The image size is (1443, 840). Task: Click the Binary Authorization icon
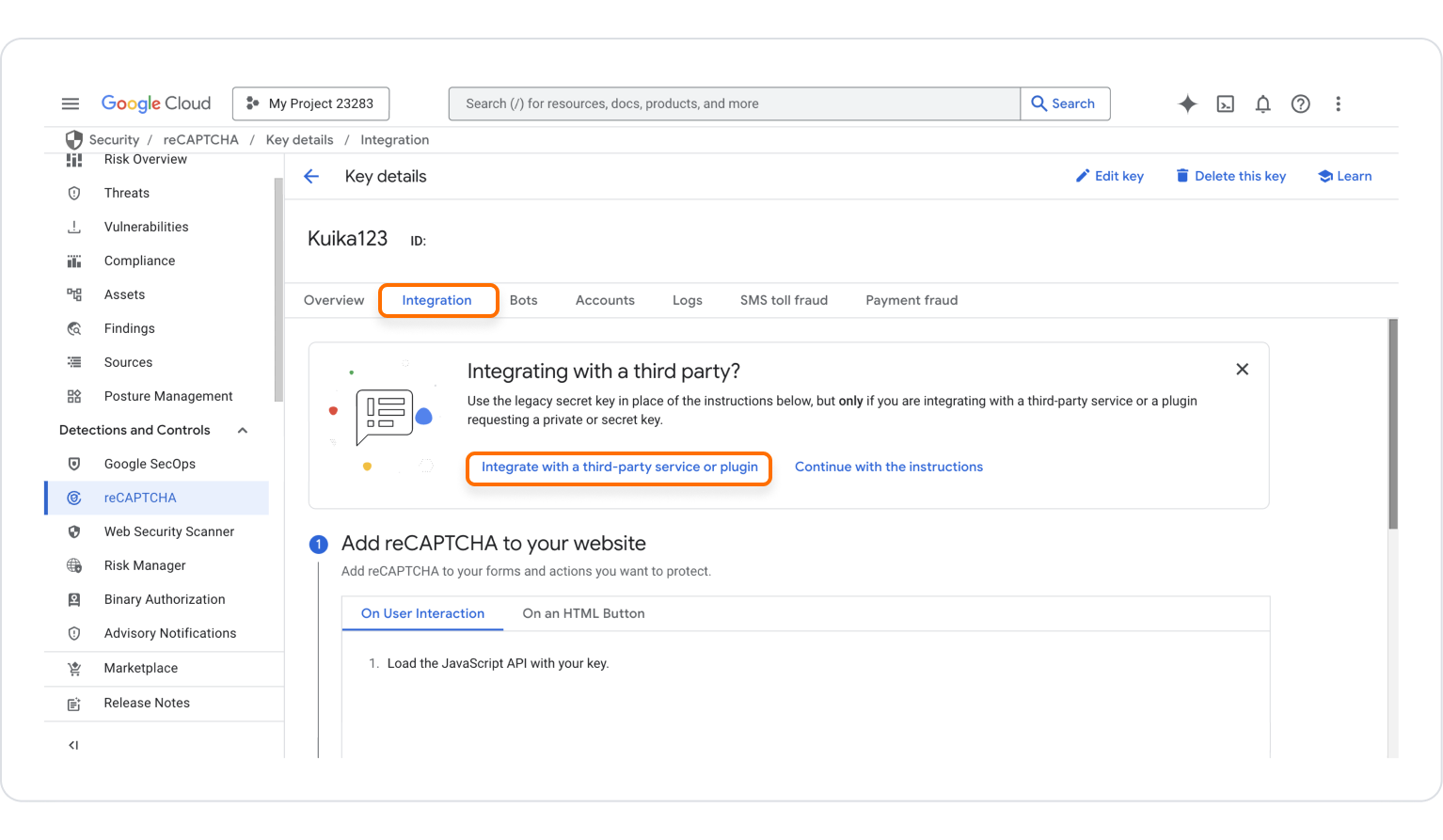pyautogui.click(x=74, y=599)
